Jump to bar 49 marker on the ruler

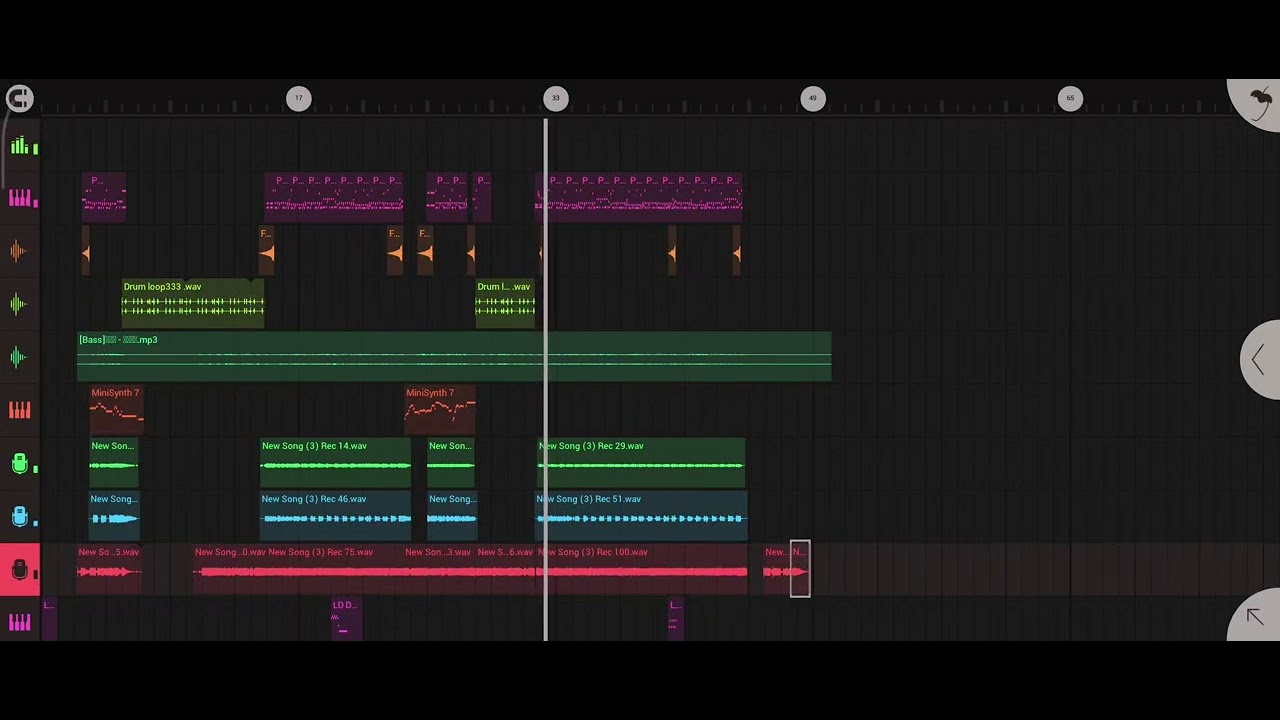point(812,98)
